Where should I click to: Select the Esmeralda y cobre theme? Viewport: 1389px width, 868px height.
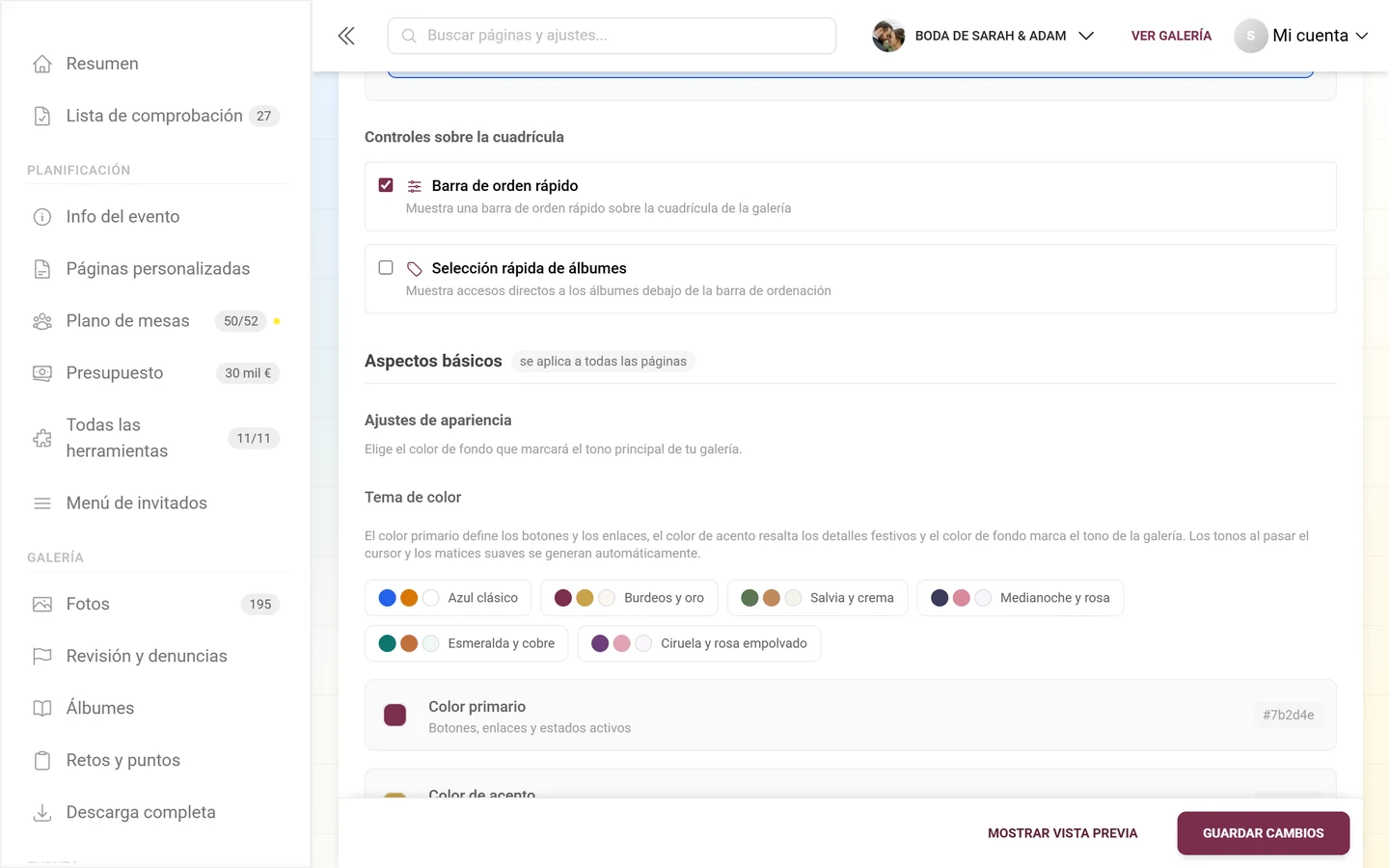coord(467,643)
